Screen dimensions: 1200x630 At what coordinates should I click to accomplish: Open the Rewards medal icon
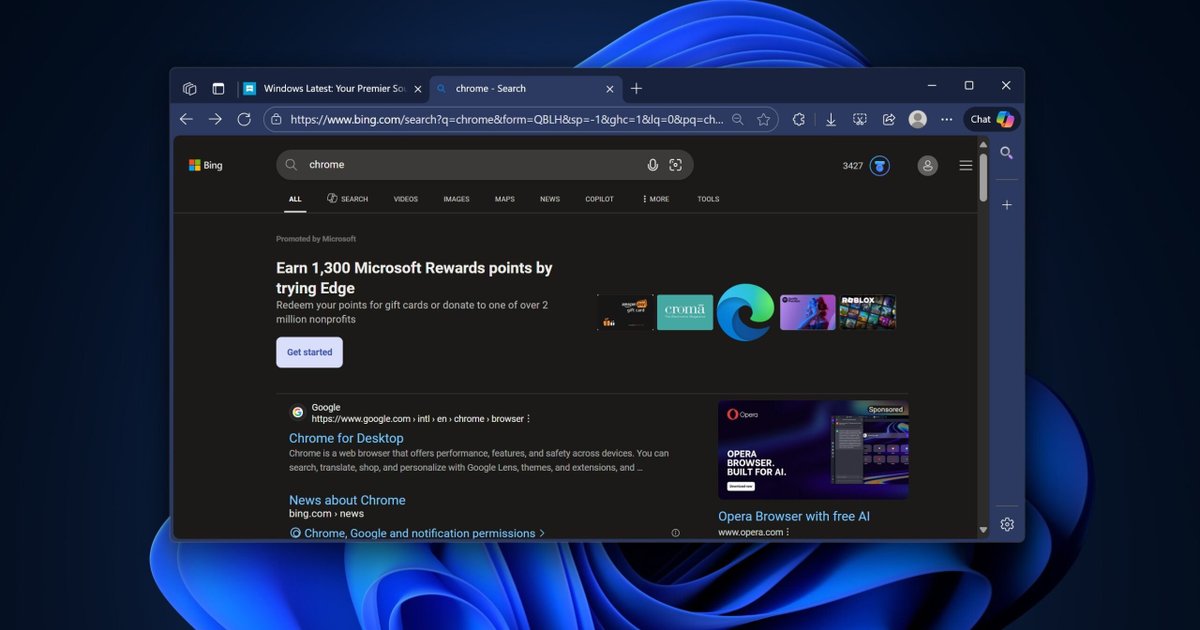pyautogui.click(x=880, y=166)
